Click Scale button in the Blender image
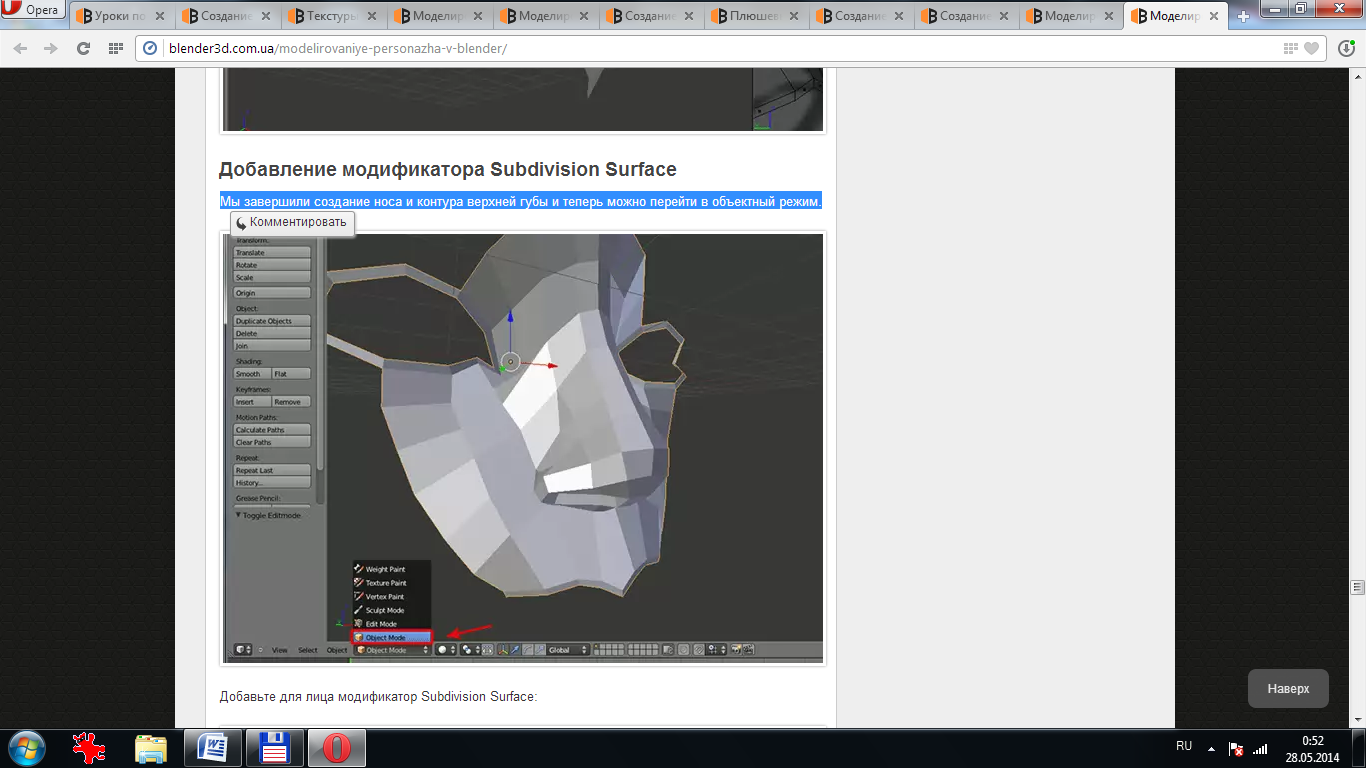 click(272, 277)
